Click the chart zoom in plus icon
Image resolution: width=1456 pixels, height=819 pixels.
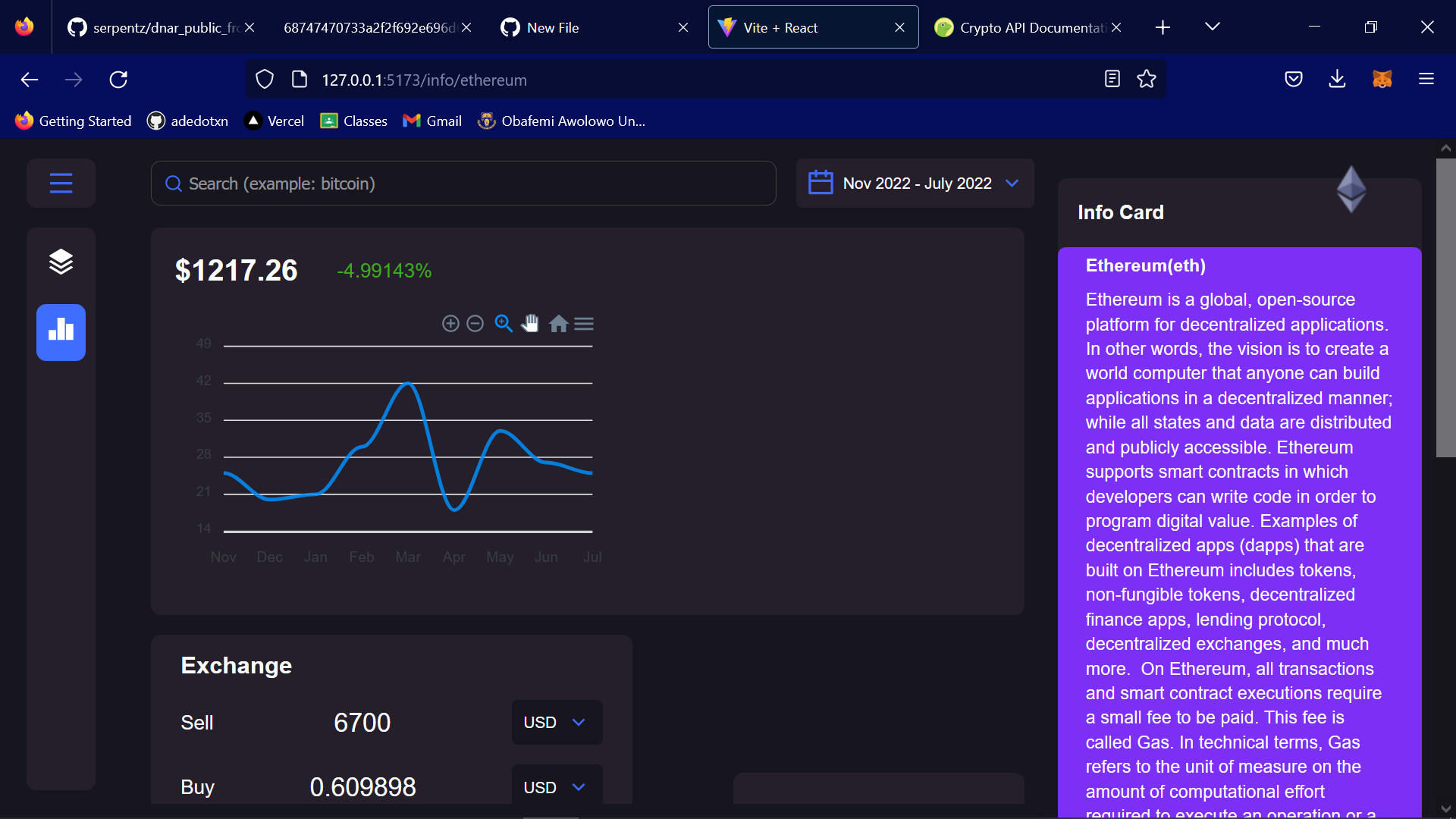pyautogui.click(x=450, y=324)
